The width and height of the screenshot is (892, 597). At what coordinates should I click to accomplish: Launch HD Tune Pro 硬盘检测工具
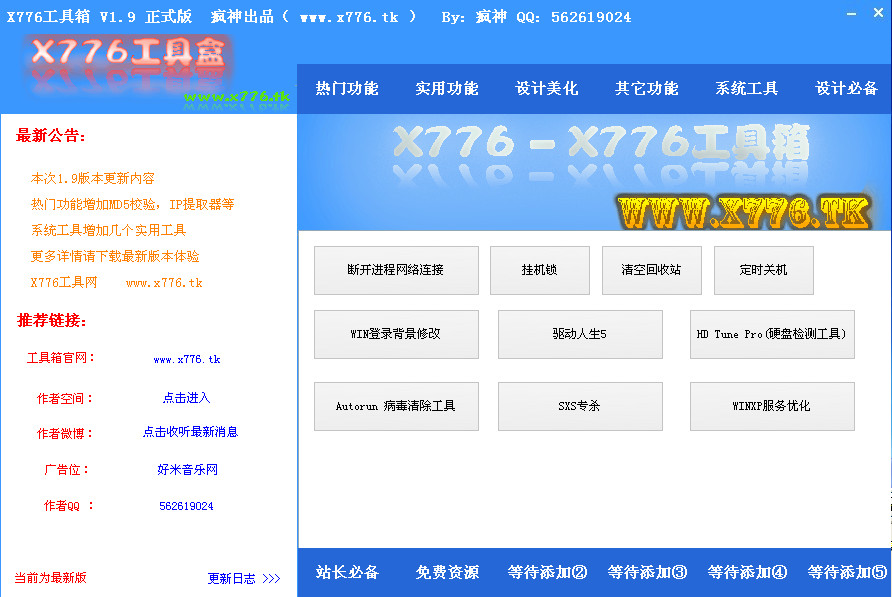772,334
